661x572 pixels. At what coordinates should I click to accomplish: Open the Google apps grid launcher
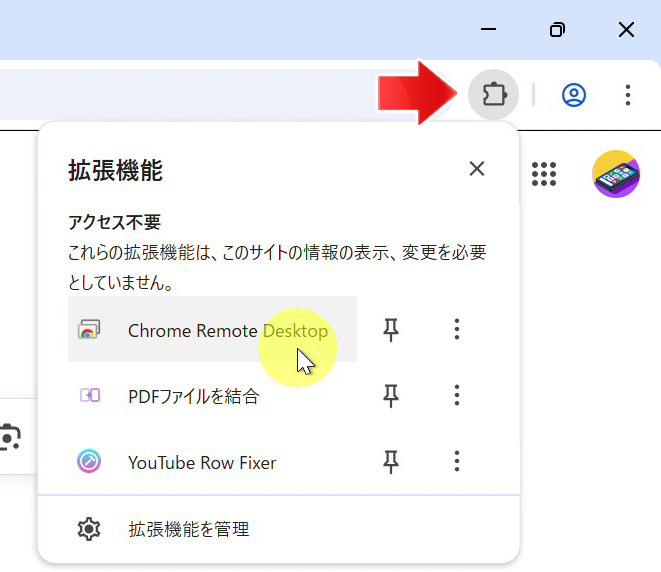544,174
